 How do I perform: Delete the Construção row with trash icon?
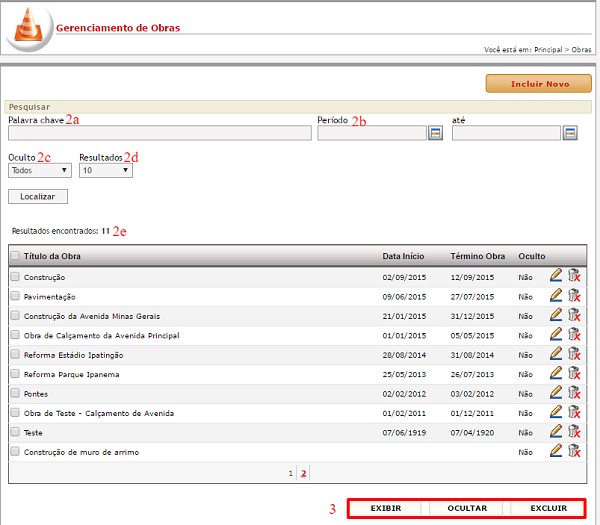(x=574, y=276)
